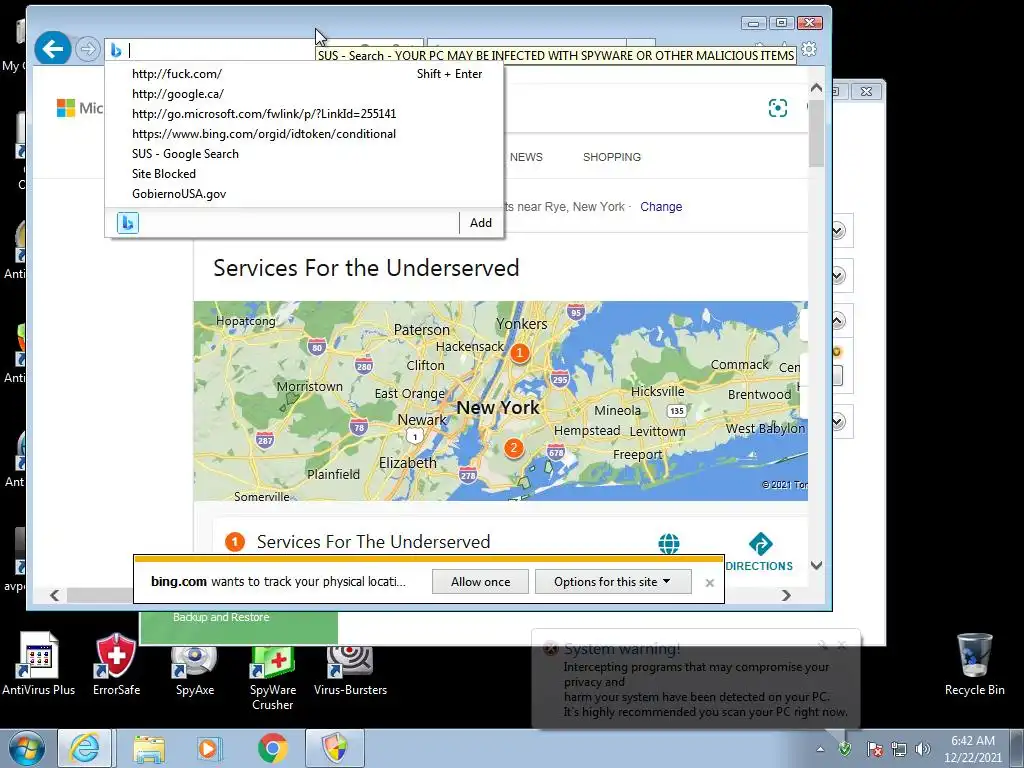This screenshot has width=1024, height=768.
Task: Click Add search provider button
Action: [481, 223]
